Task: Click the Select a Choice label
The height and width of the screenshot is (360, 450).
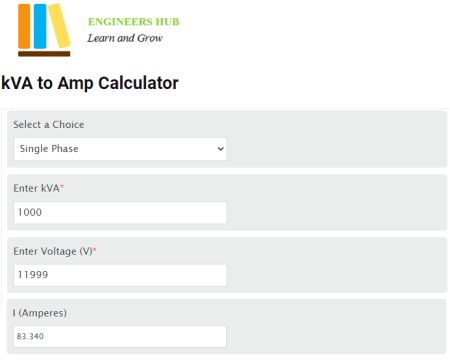Action: [x=49, y=125]
